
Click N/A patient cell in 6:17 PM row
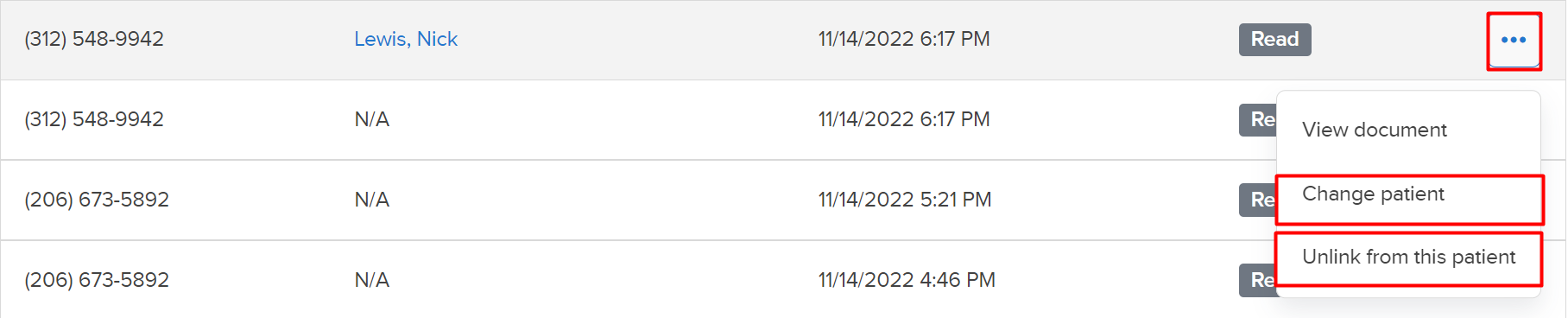click(x=372, y=119)
